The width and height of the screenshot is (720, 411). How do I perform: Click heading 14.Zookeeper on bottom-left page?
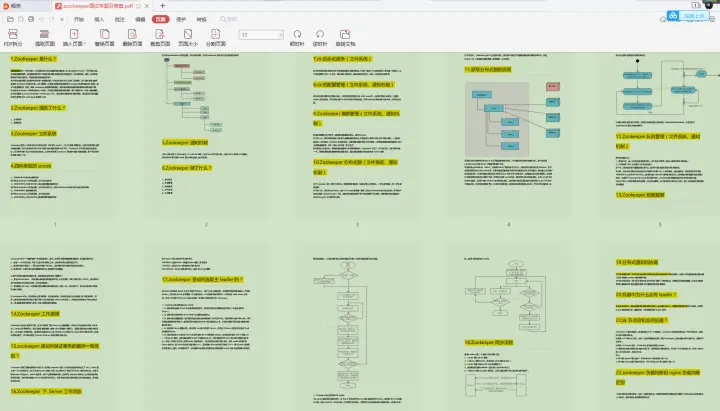35,314
